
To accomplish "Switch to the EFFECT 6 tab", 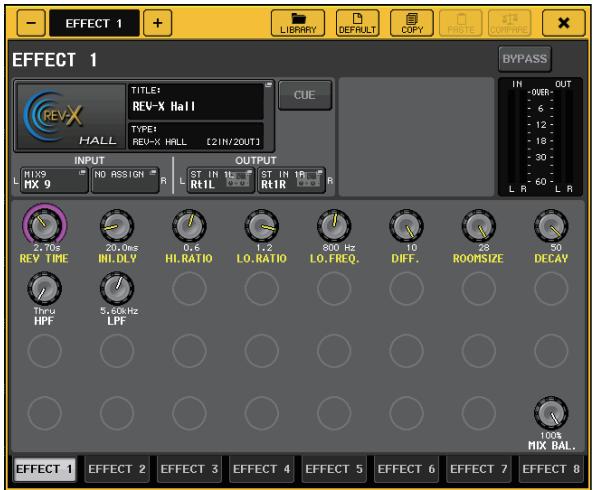I will pos(406,469).
